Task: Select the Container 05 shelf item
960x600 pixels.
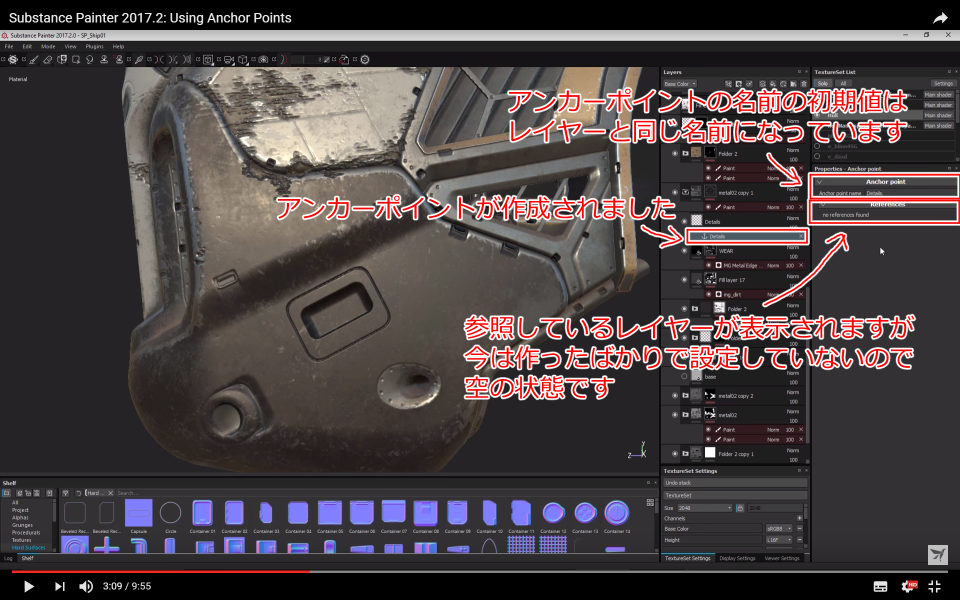Action: click(330, 513)
